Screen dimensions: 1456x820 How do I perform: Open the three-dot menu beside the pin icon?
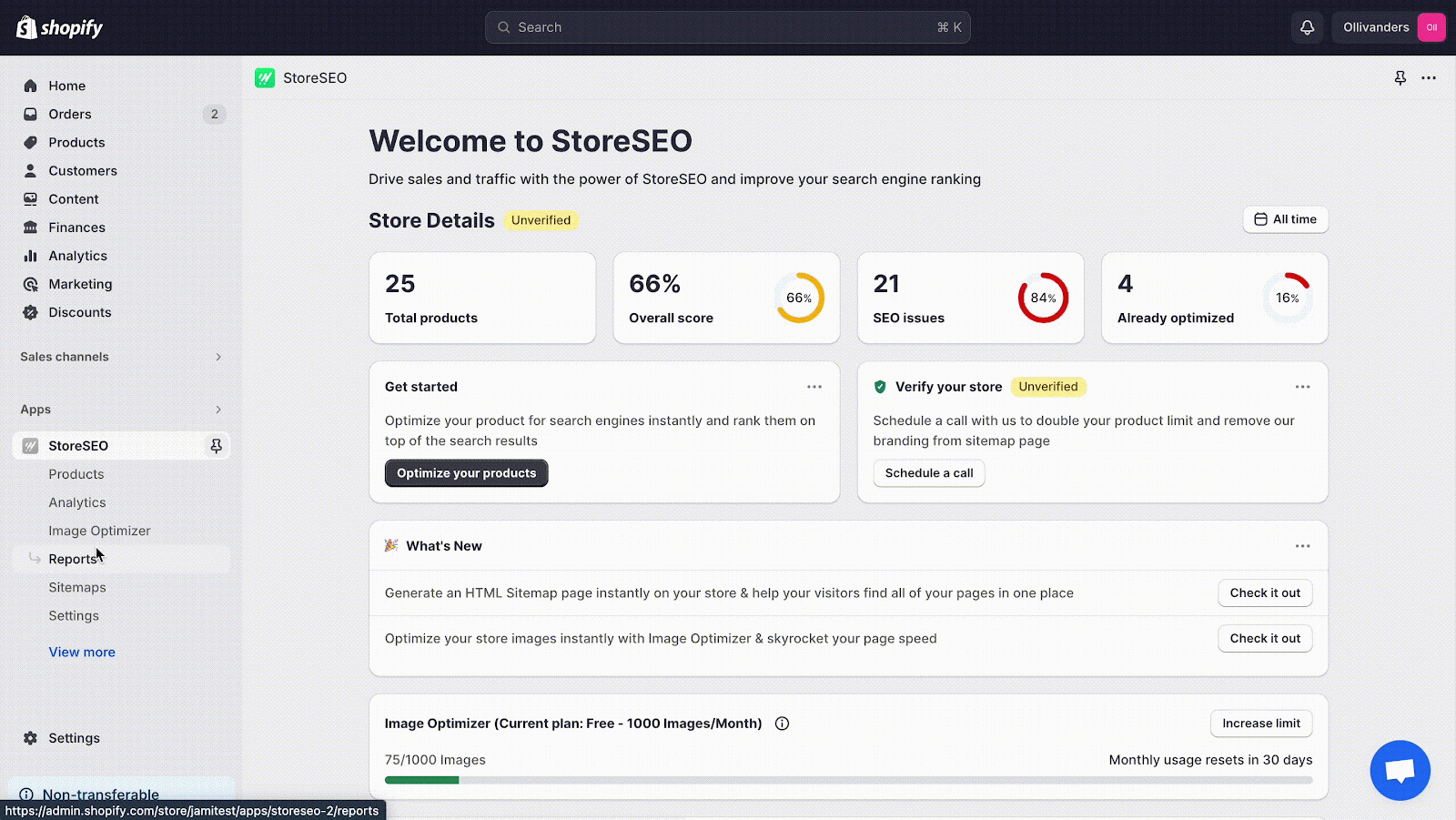tap(1429, 78)
